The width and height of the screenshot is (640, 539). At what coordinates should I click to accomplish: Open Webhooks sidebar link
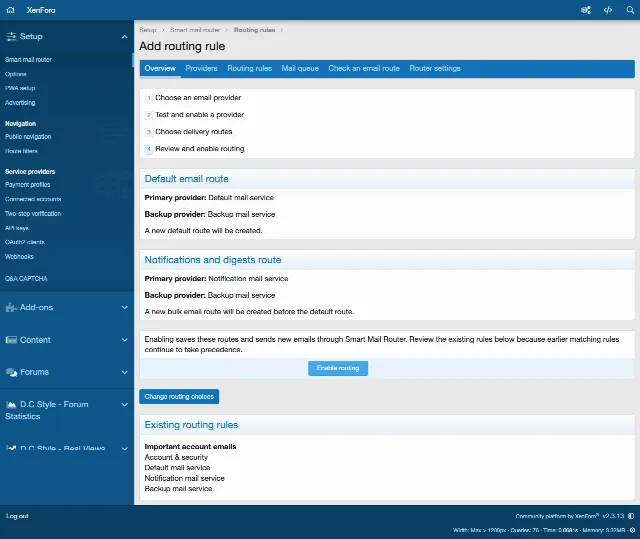(x=19, y=257)
